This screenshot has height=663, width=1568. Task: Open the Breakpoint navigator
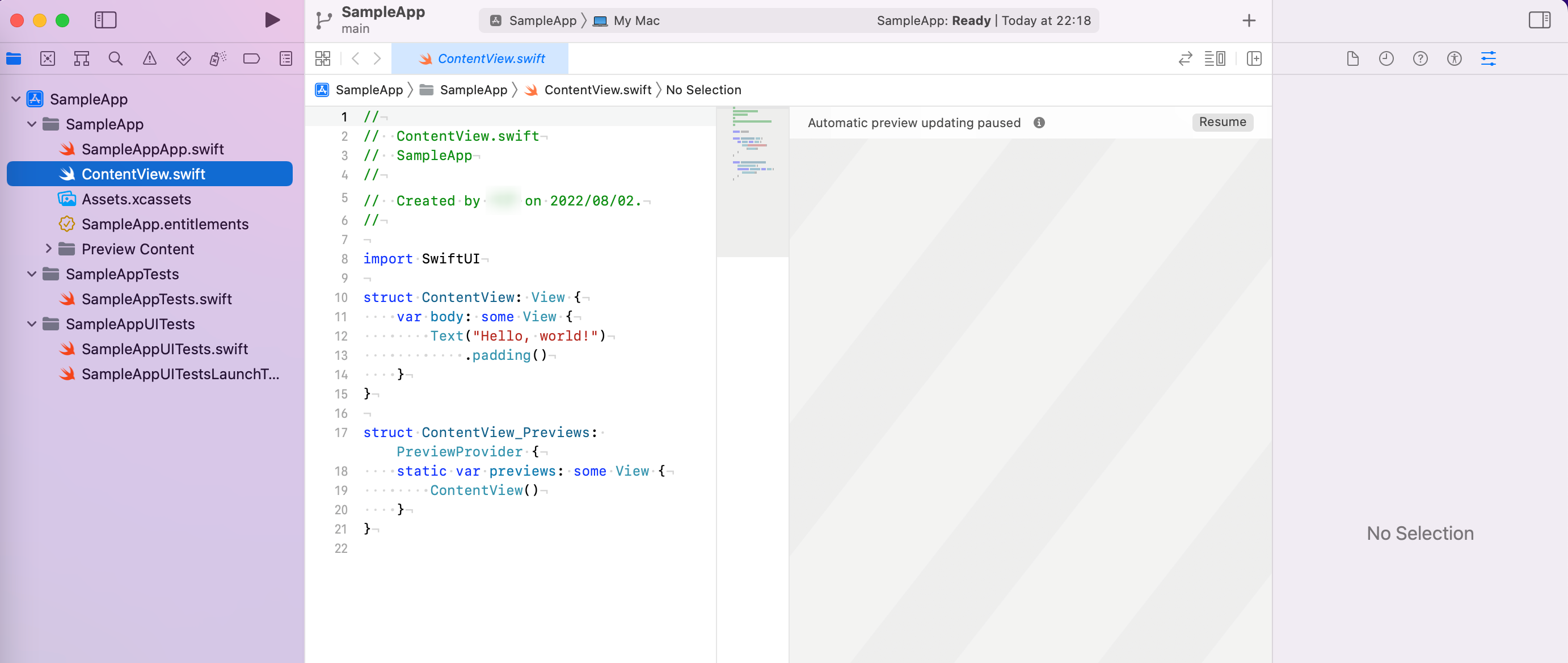251,58
